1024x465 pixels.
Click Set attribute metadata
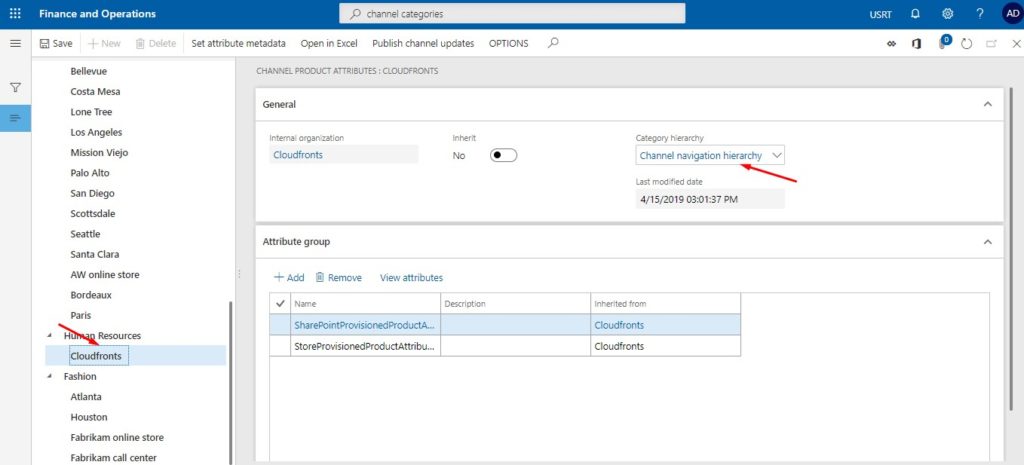point(238,43)
